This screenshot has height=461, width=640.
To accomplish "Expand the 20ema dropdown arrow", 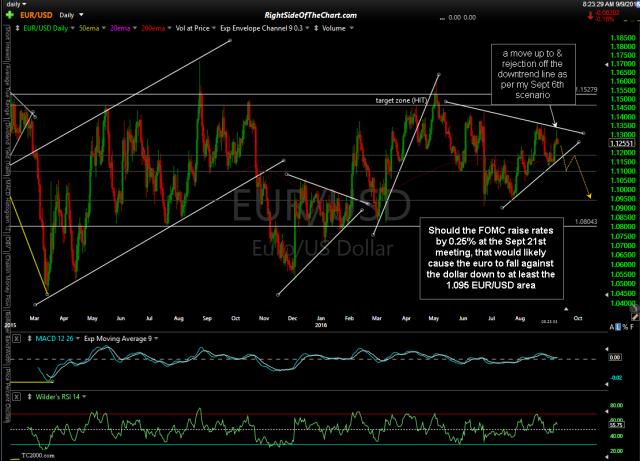I will tap(135, 28).
